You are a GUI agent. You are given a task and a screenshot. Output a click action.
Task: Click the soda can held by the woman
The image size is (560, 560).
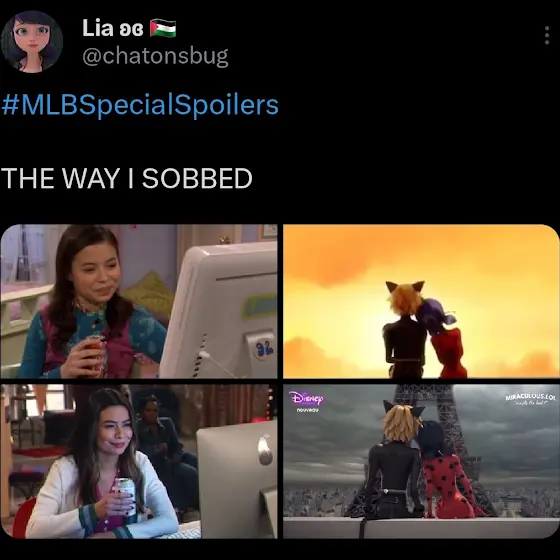coord(126,496)
